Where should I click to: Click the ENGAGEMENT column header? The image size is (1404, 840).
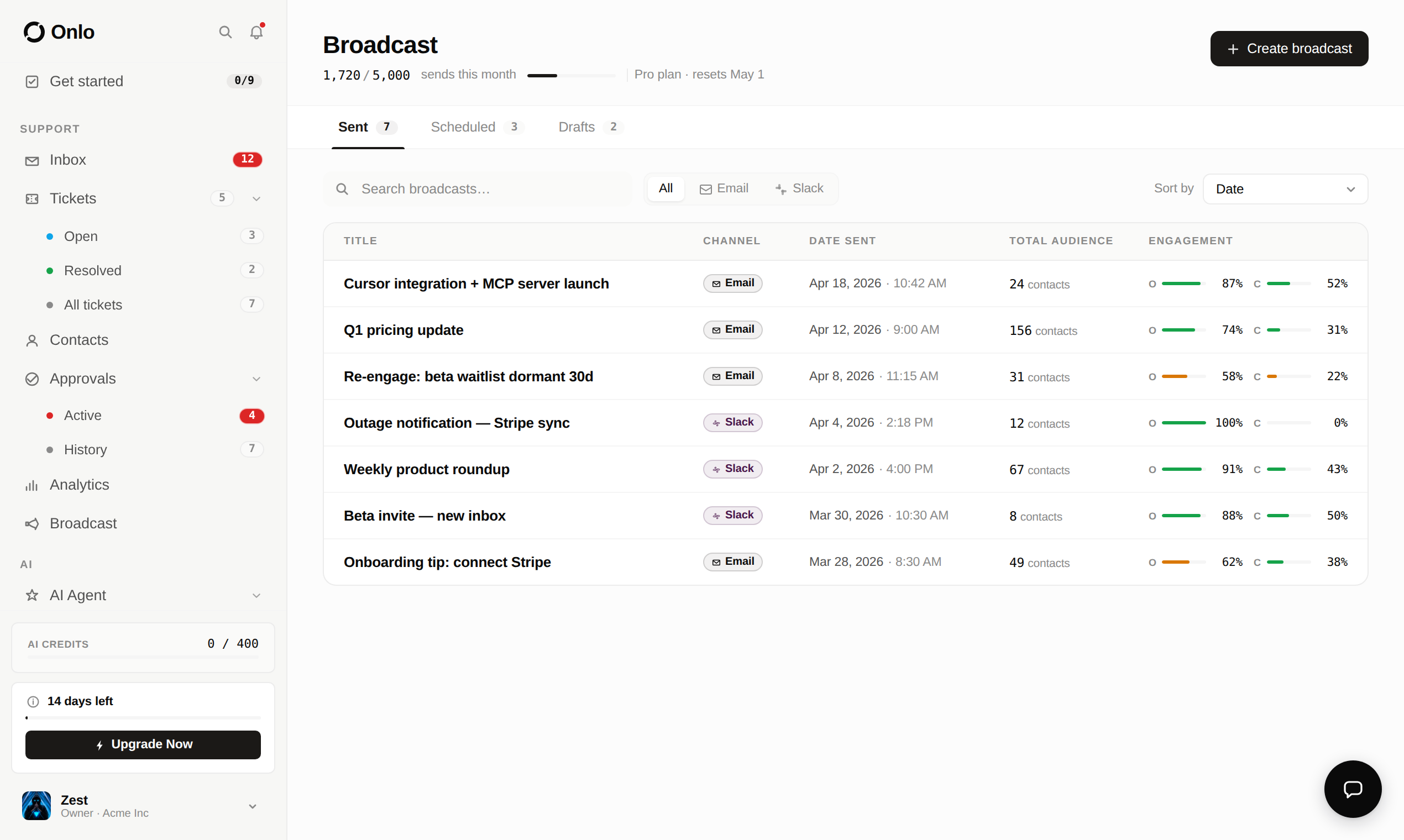pyautogui.click(x=1190, y=241)
